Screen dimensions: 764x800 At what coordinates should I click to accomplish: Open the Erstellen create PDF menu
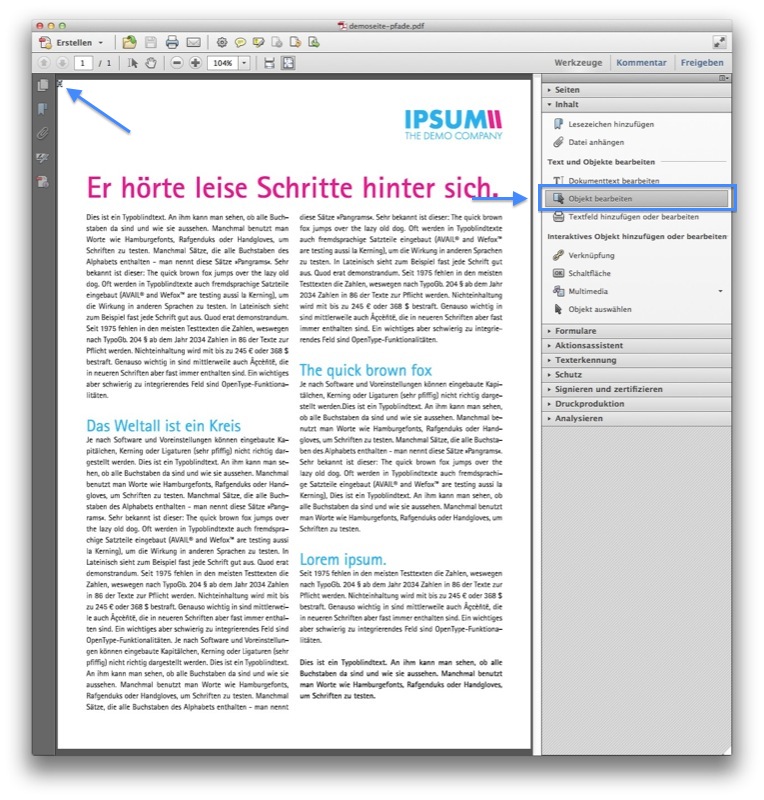coord(71,42)
